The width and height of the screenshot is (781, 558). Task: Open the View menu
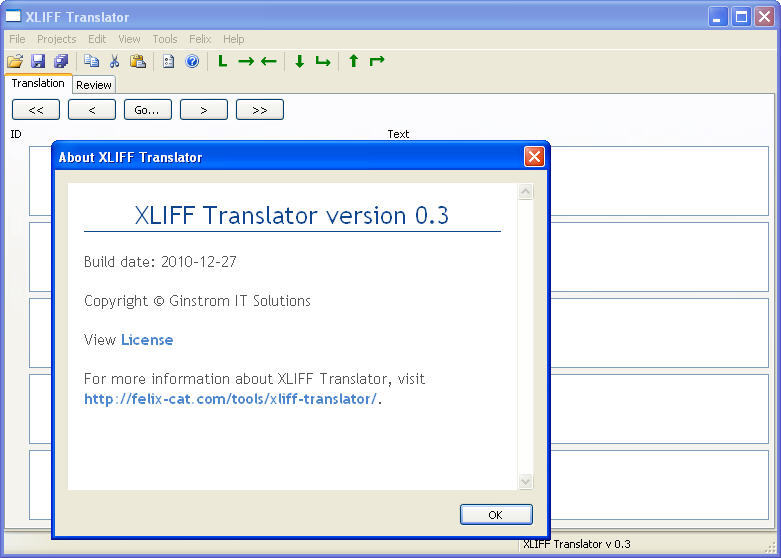[x=129, y=39]
